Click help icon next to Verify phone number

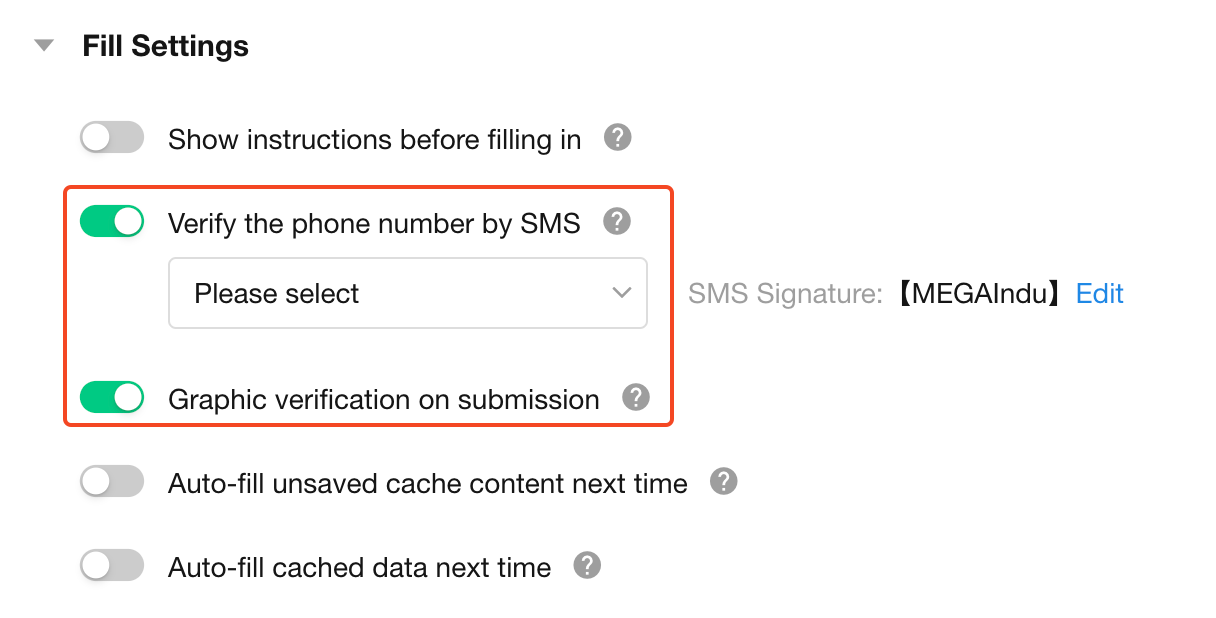tap(618, 222)
